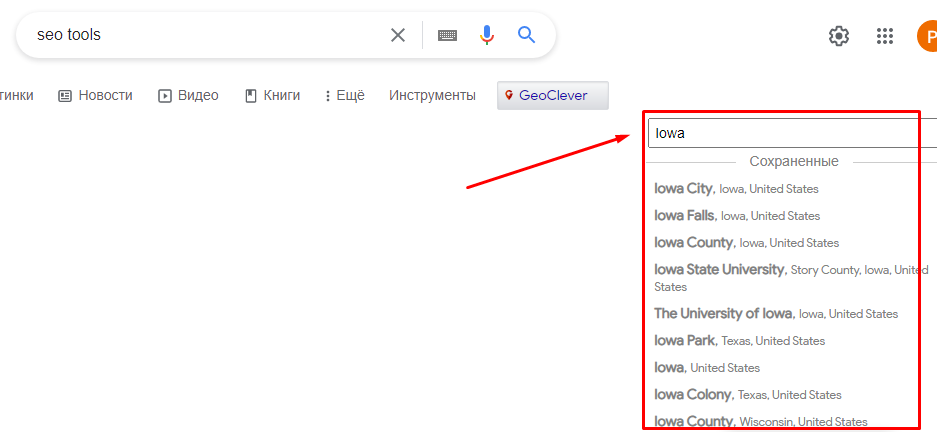Screen dimensions: 937x432
Task: Open Google apps grid icon
Action: point(885,36)
